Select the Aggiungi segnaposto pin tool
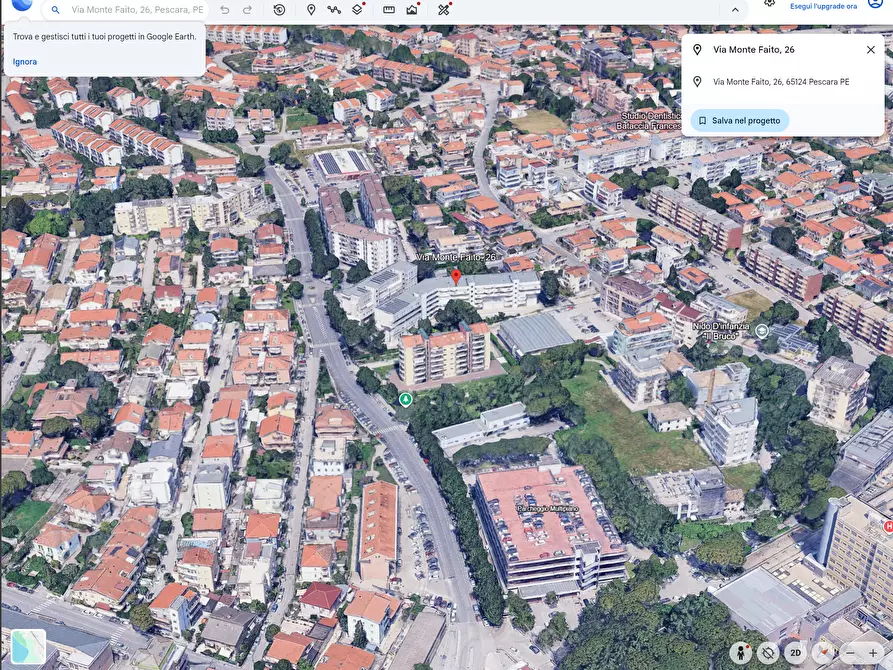 point(311,8)
